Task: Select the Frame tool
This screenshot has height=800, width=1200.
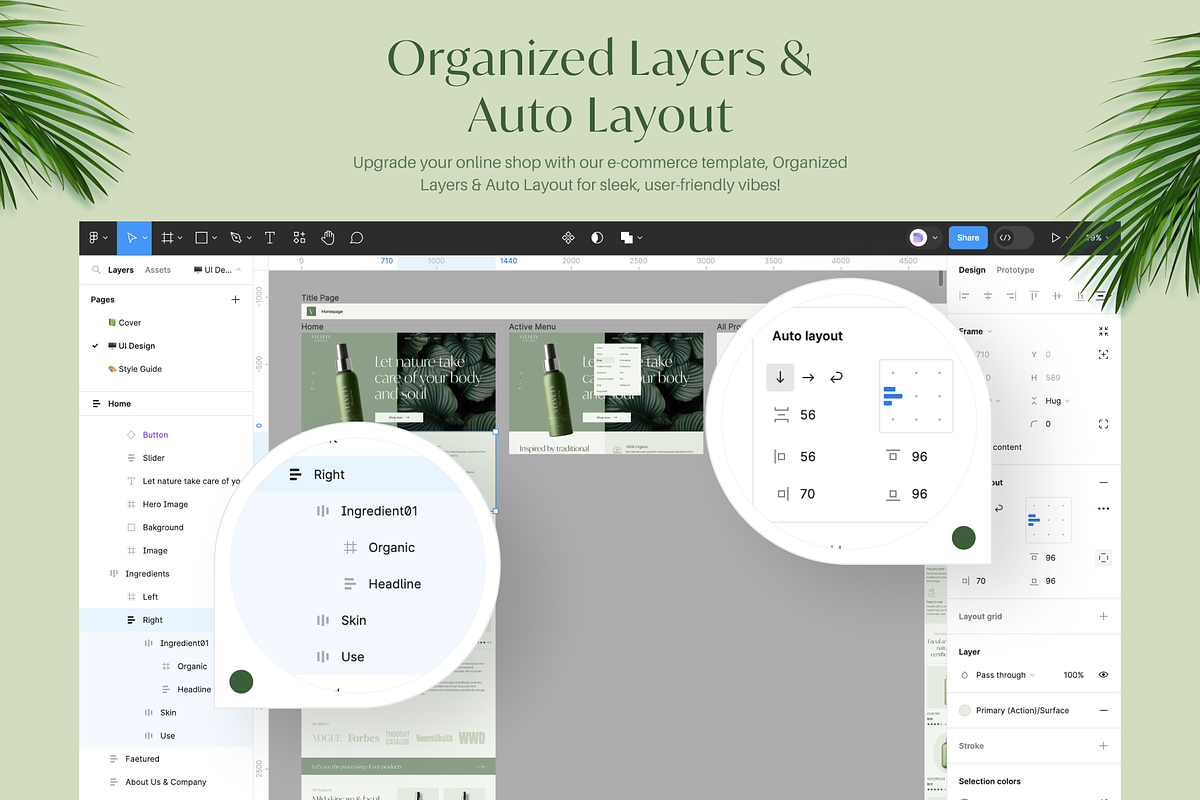Action: coord(168,238)
